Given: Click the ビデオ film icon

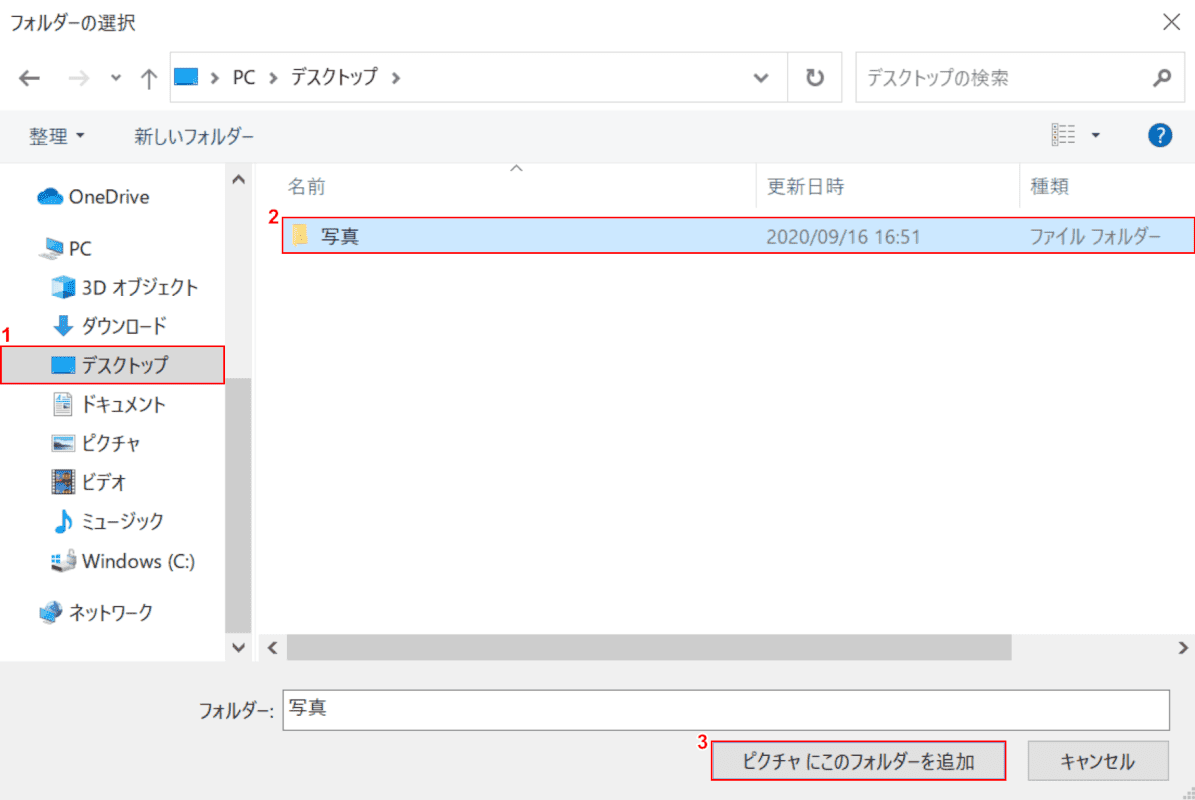Looking at the screenshot, I should click(x=63, y=482).
